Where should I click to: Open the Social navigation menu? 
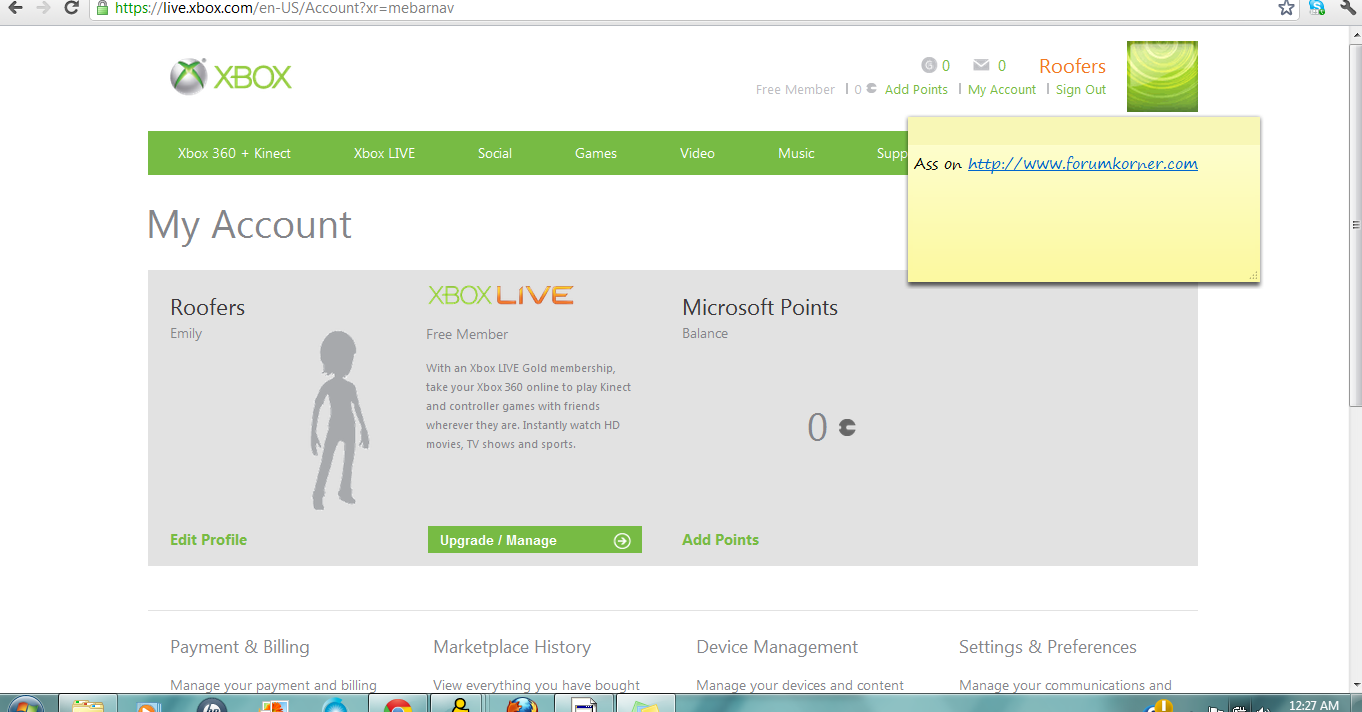pyautogui.click(x=495, y=153)
